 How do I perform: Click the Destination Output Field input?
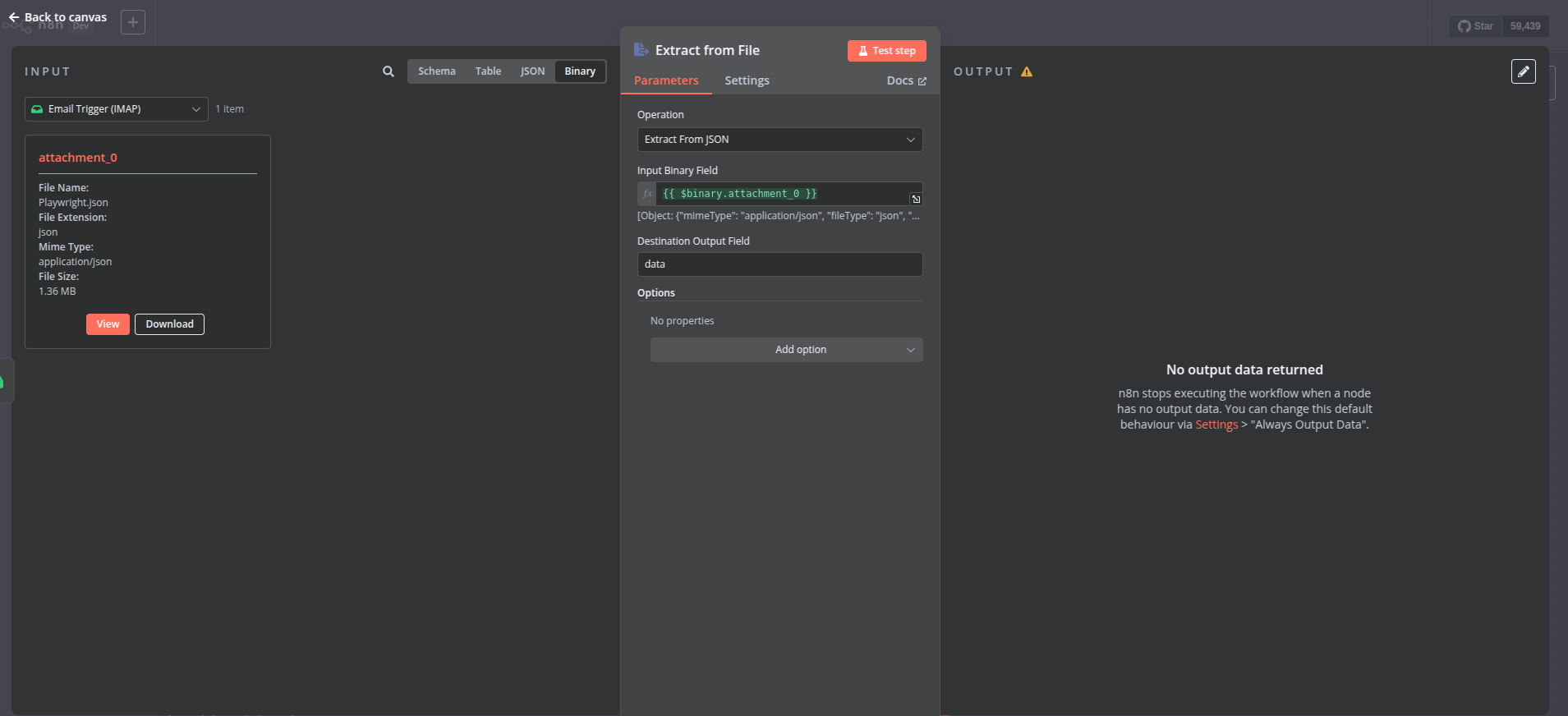779,264
